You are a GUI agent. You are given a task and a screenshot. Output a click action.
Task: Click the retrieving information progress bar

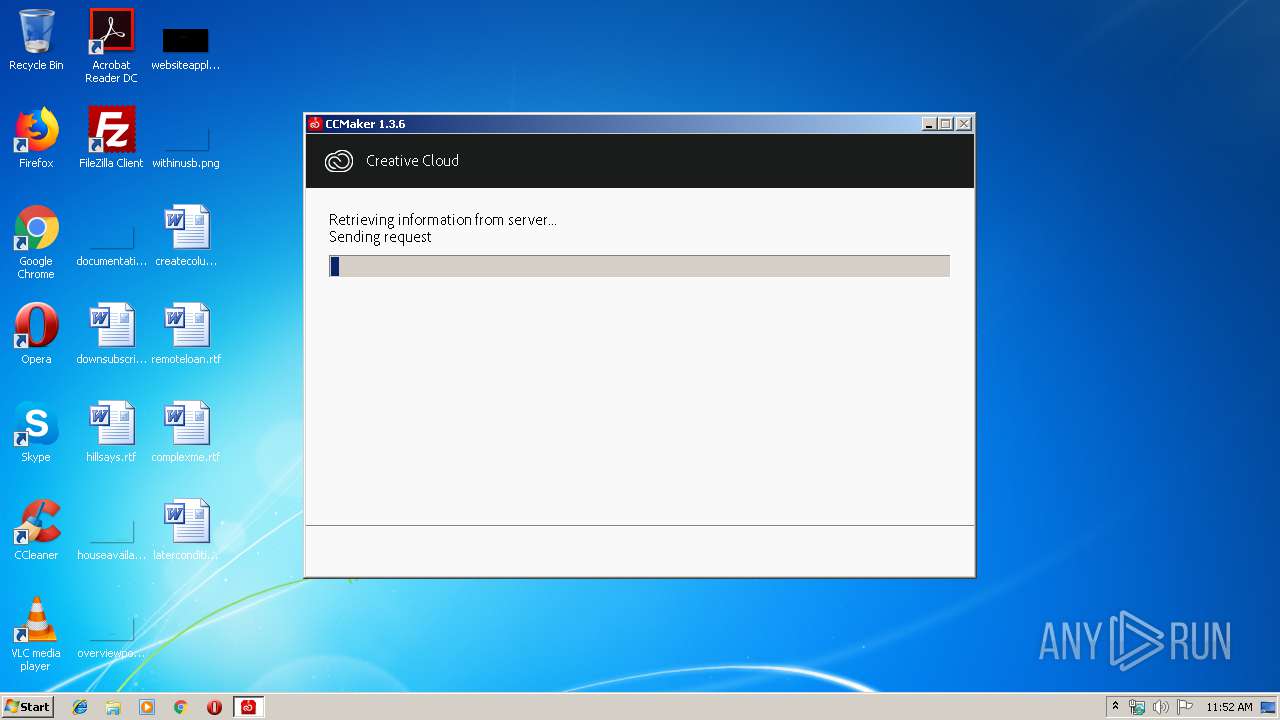click(639, 266)
